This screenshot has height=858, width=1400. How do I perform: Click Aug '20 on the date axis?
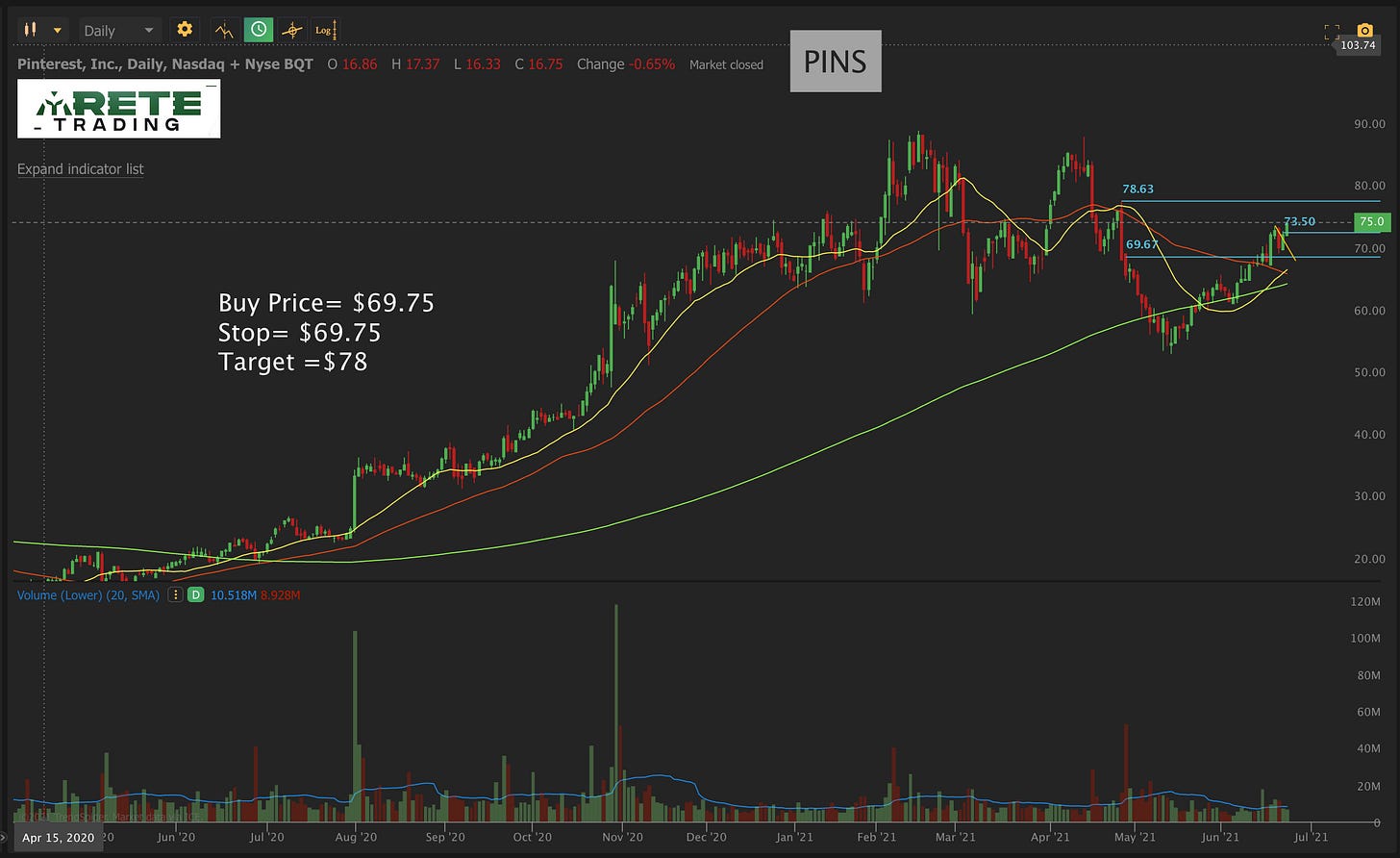pyautogui.click(x=356, y=838)
